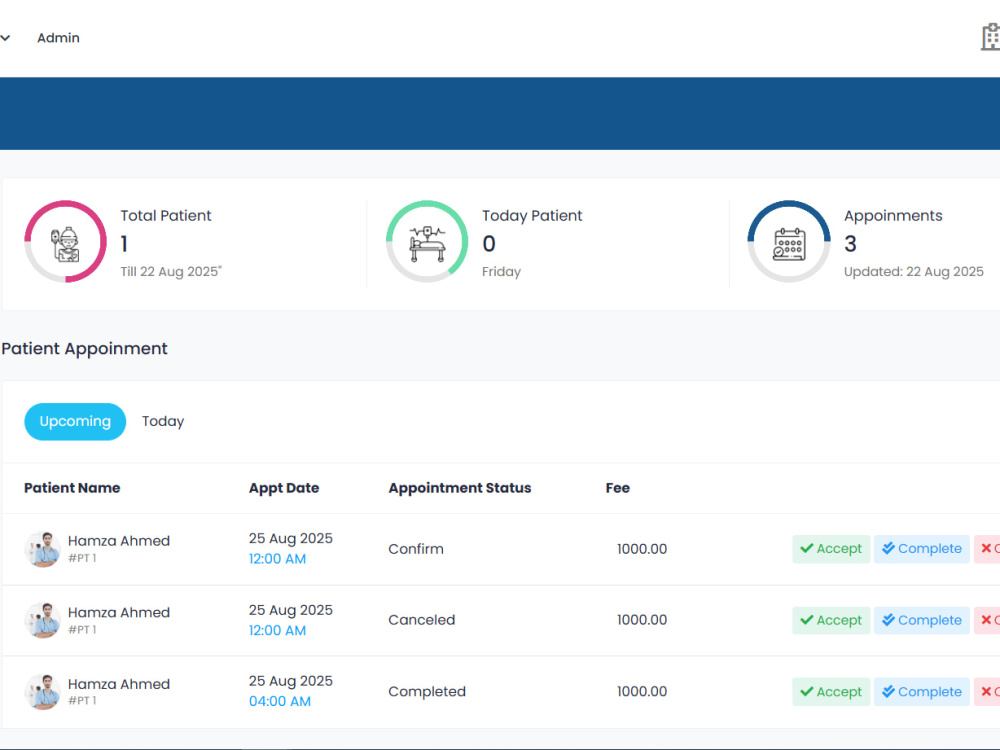Accept the Completed status appointment
1000x750 pixels.
pyautogui.click(x=831, y=691)
